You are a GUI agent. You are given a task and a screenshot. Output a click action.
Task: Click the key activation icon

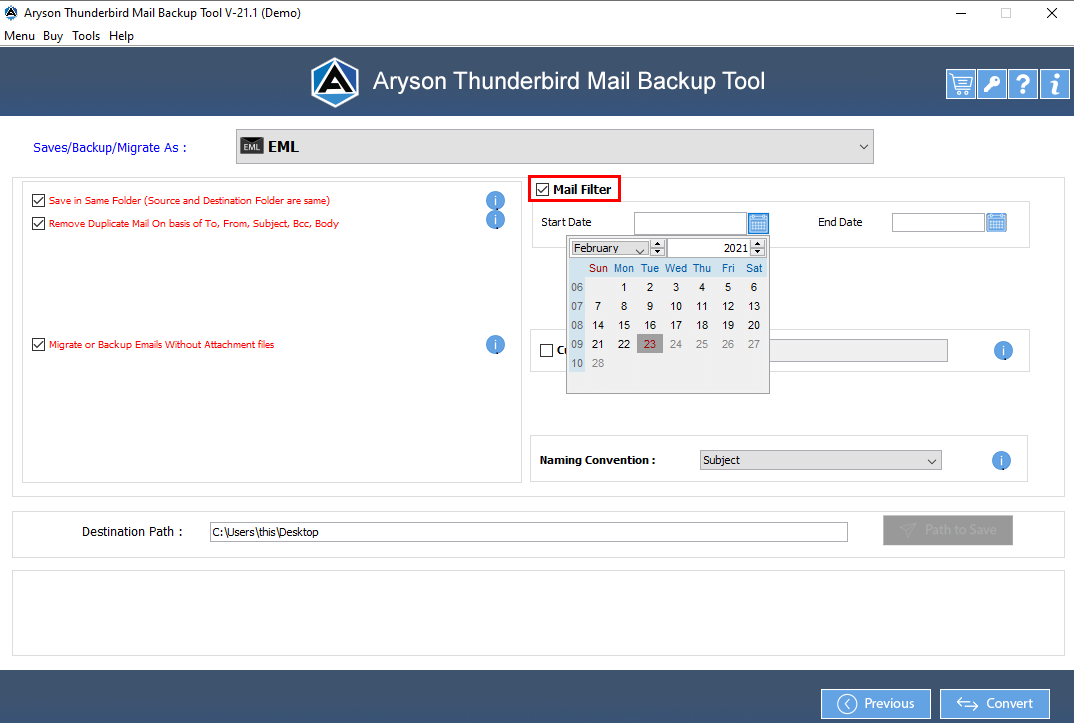[x=992, y=84]
